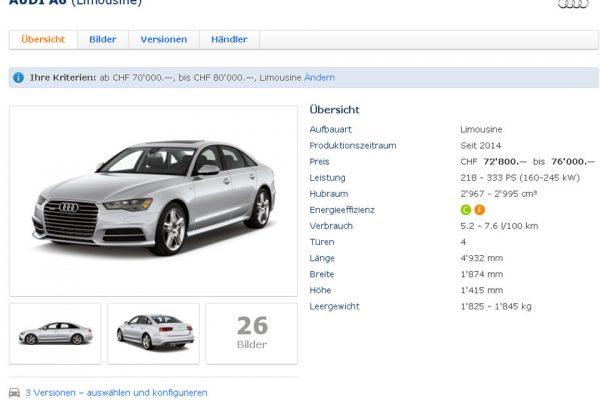Click the Audi rings logo
This screenshot has height=400, width=600.
pyautogui.click(x=573, y=4)
